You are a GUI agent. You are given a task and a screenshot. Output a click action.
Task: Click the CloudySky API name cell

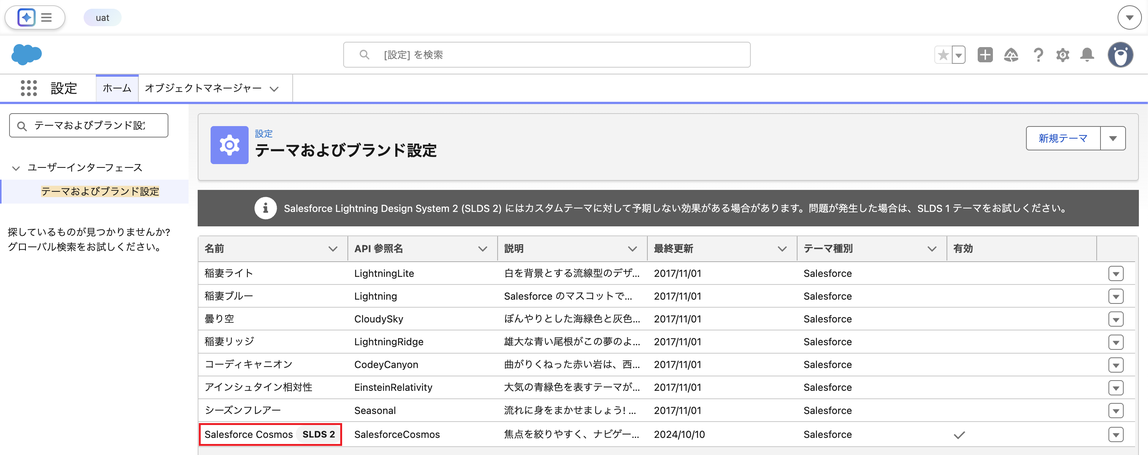coord(379,319)
